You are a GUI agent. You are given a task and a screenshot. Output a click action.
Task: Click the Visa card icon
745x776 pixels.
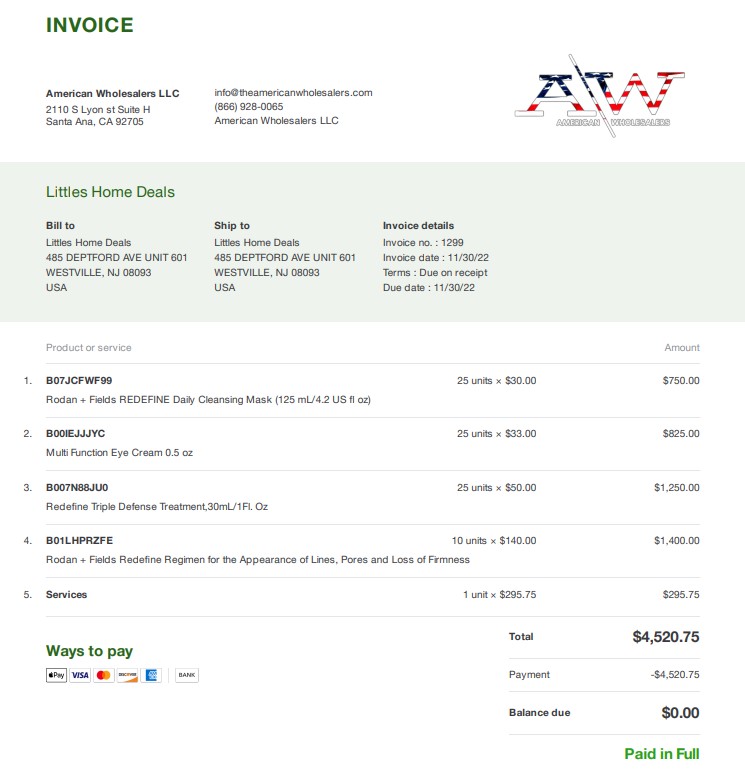coord(80,675)
